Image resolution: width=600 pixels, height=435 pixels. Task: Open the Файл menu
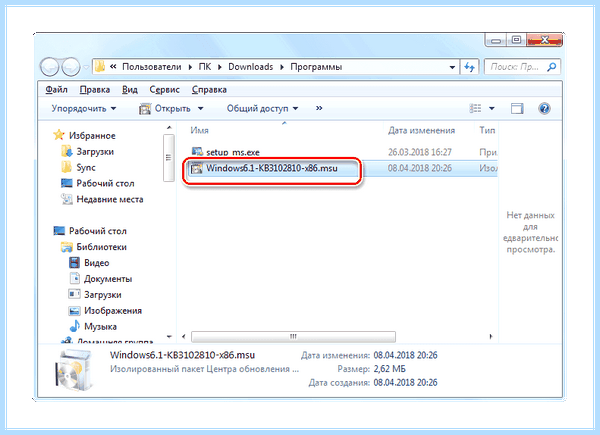click(x=56, y=90)
